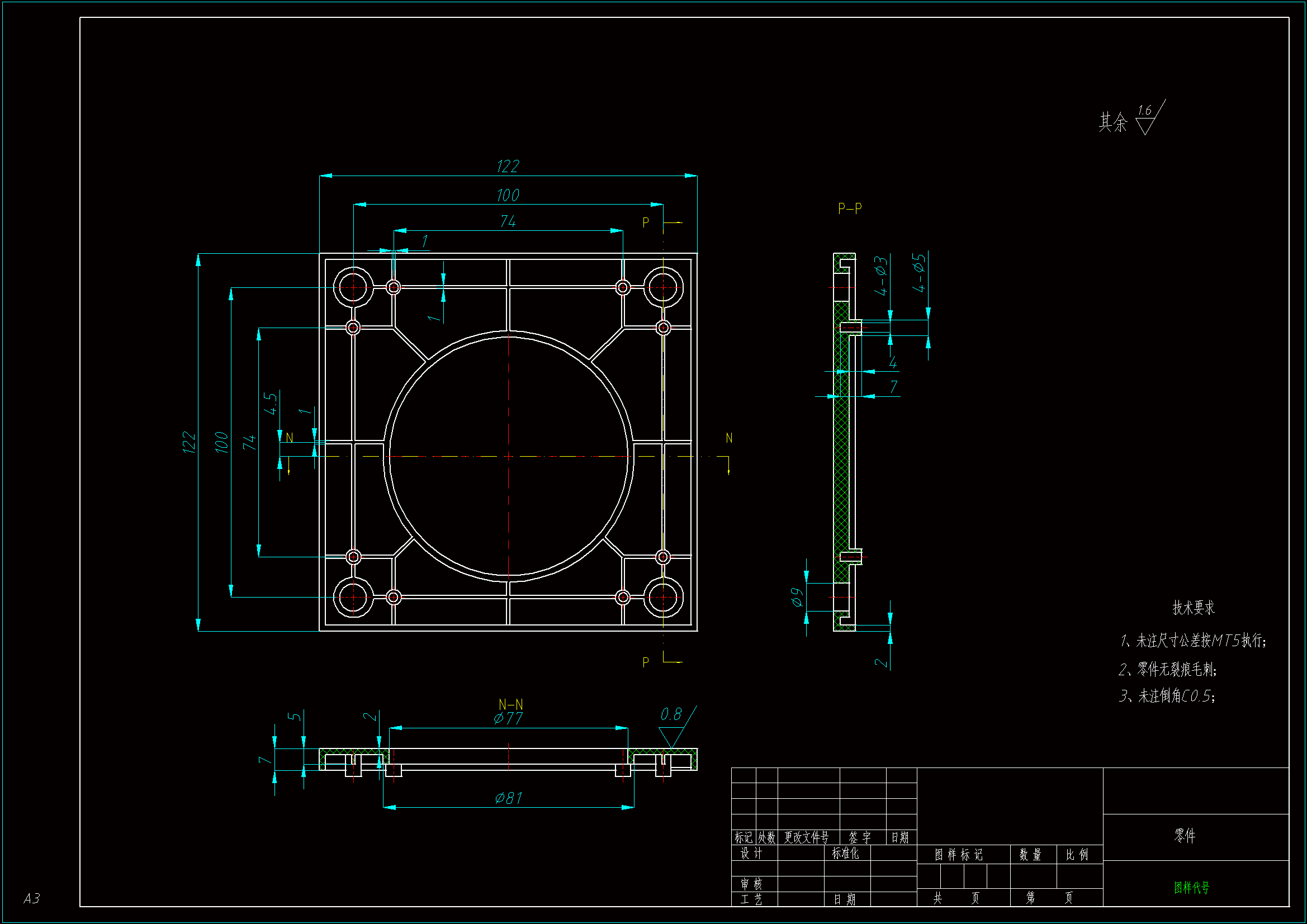Image resolution: width=1307 pixels, height=924 pixels.
Task: Select the 技术要求 heading text
Action: pos(1193,608)
